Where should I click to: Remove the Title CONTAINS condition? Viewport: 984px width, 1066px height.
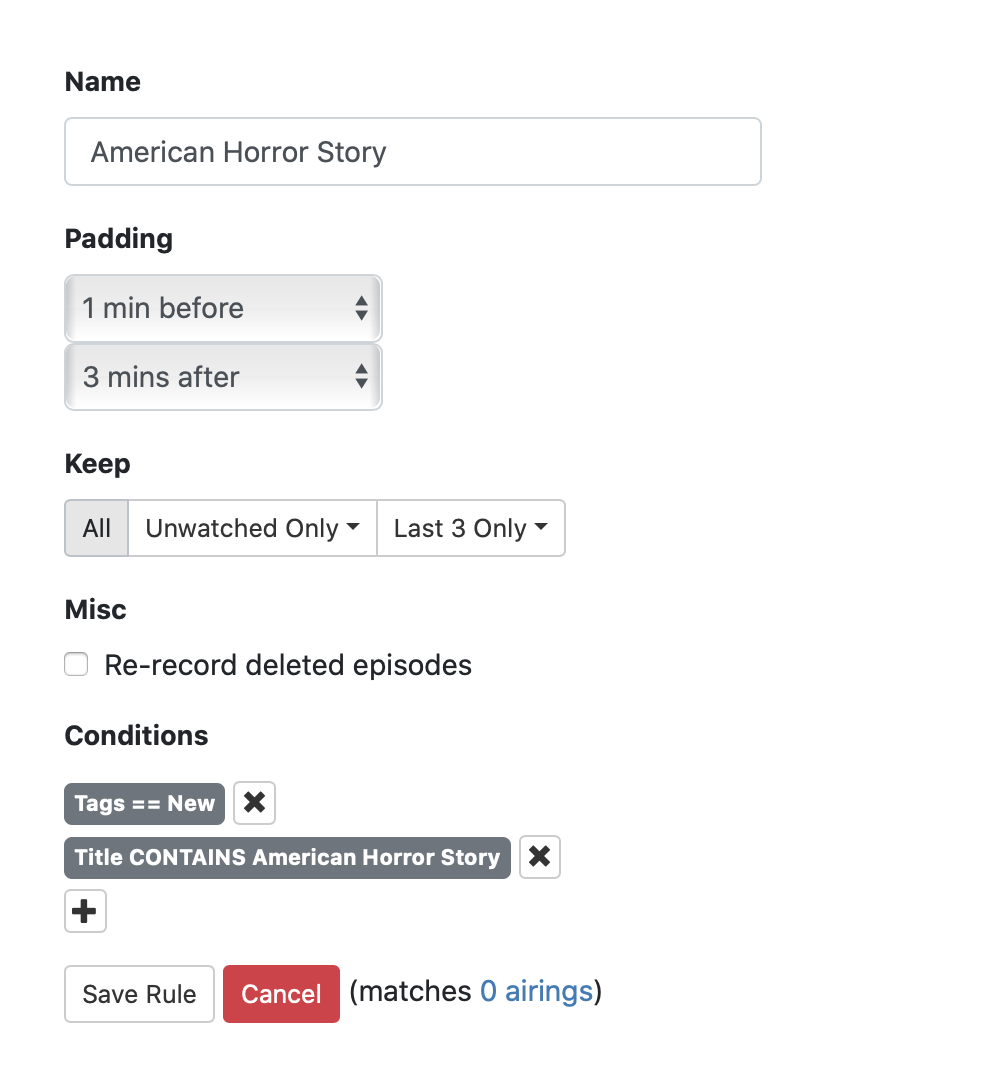[539, 857]
